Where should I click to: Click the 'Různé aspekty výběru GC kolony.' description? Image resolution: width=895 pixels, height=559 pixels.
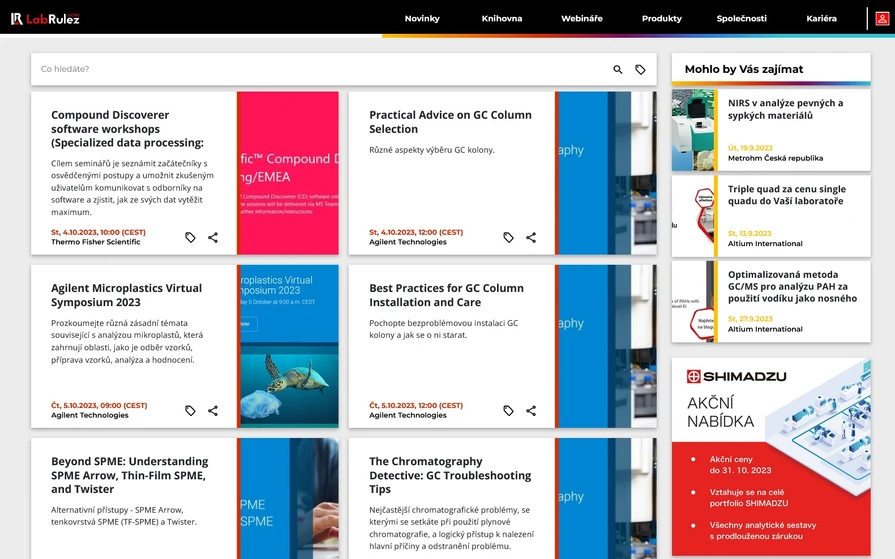point(432,150)
